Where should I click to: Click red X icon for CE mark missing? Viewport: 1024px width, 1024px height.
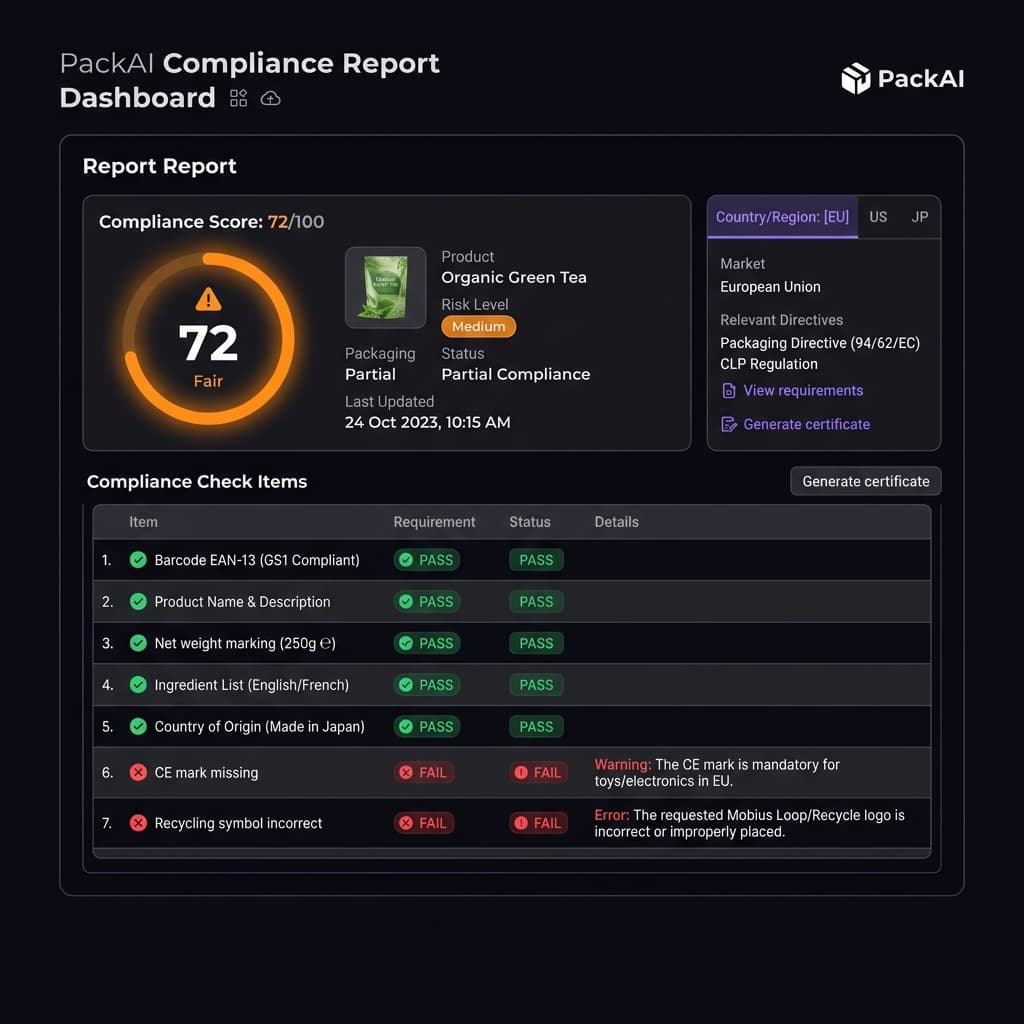tap(138, 773)
